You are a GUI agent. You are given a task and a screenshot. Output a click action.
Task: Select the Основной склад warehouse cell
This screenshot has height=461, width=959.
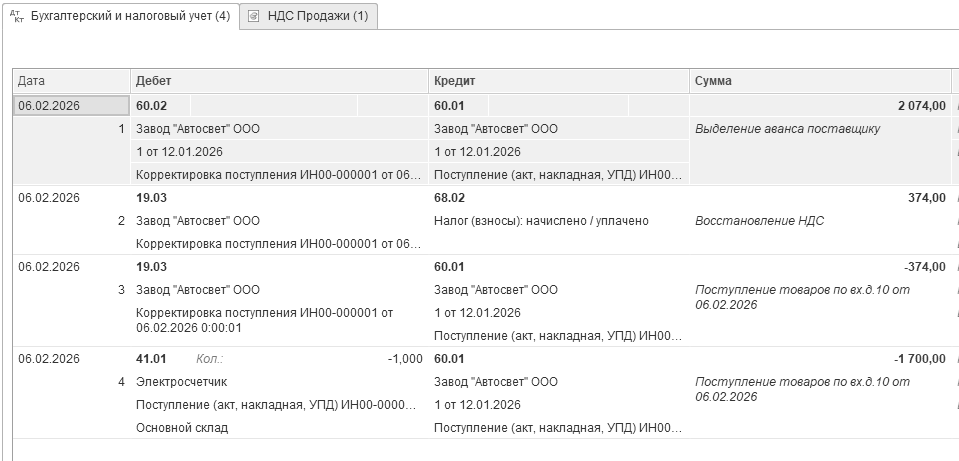pyautogui.click(x=182, y=428)
